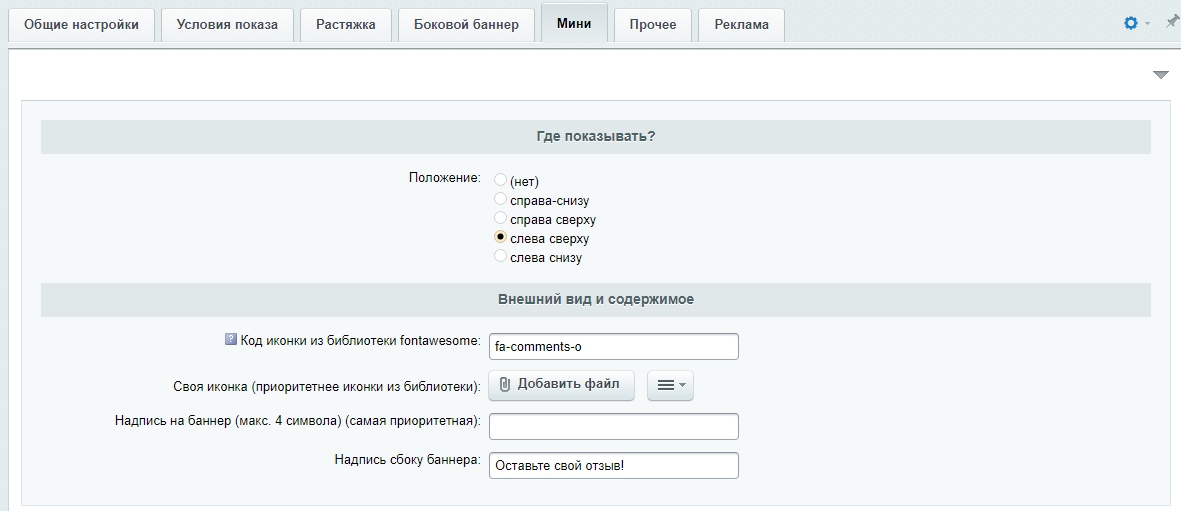Click the "Надпись сбоку баннера" text field
Image resolution: width=1181 pixels, height=511 pixels.
(x=613, y=465)
